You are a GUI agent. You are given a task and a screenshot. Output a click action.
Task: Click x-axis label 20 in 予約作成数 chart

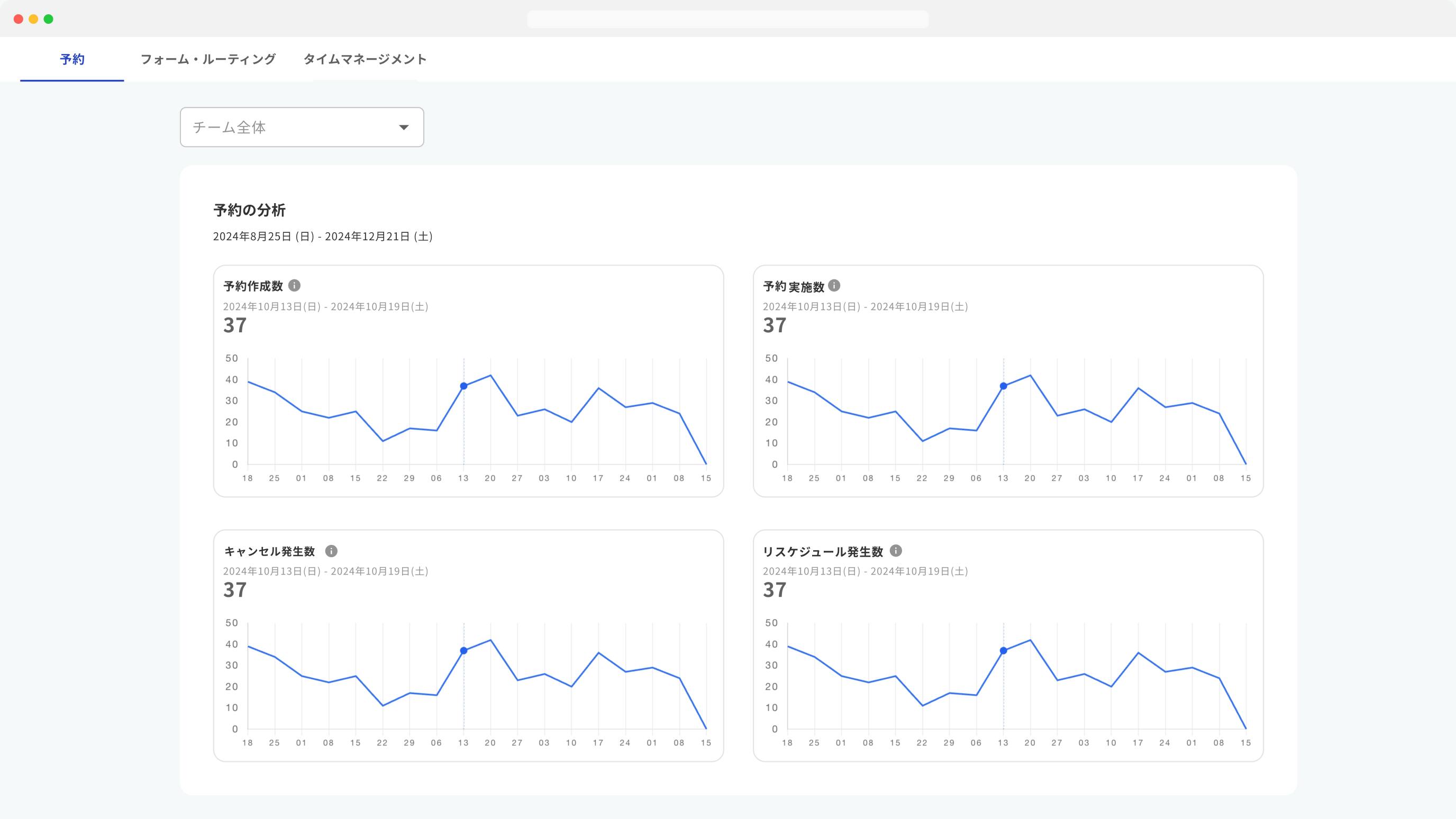[490, 478]
